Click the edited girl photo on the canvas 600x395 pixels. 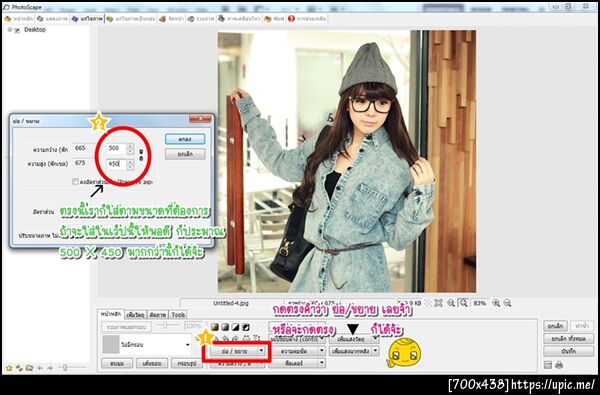[347, 162]
